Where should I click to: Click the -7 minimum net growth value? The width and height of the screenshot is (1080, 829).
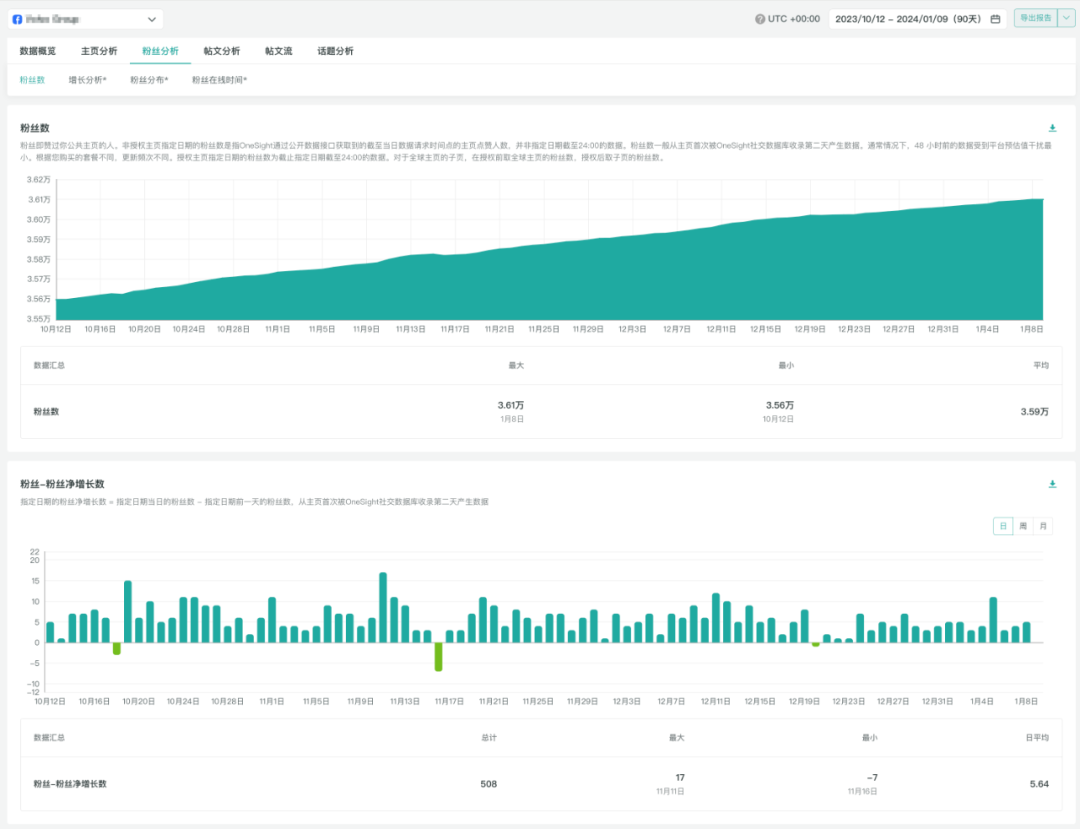[872, 777]
